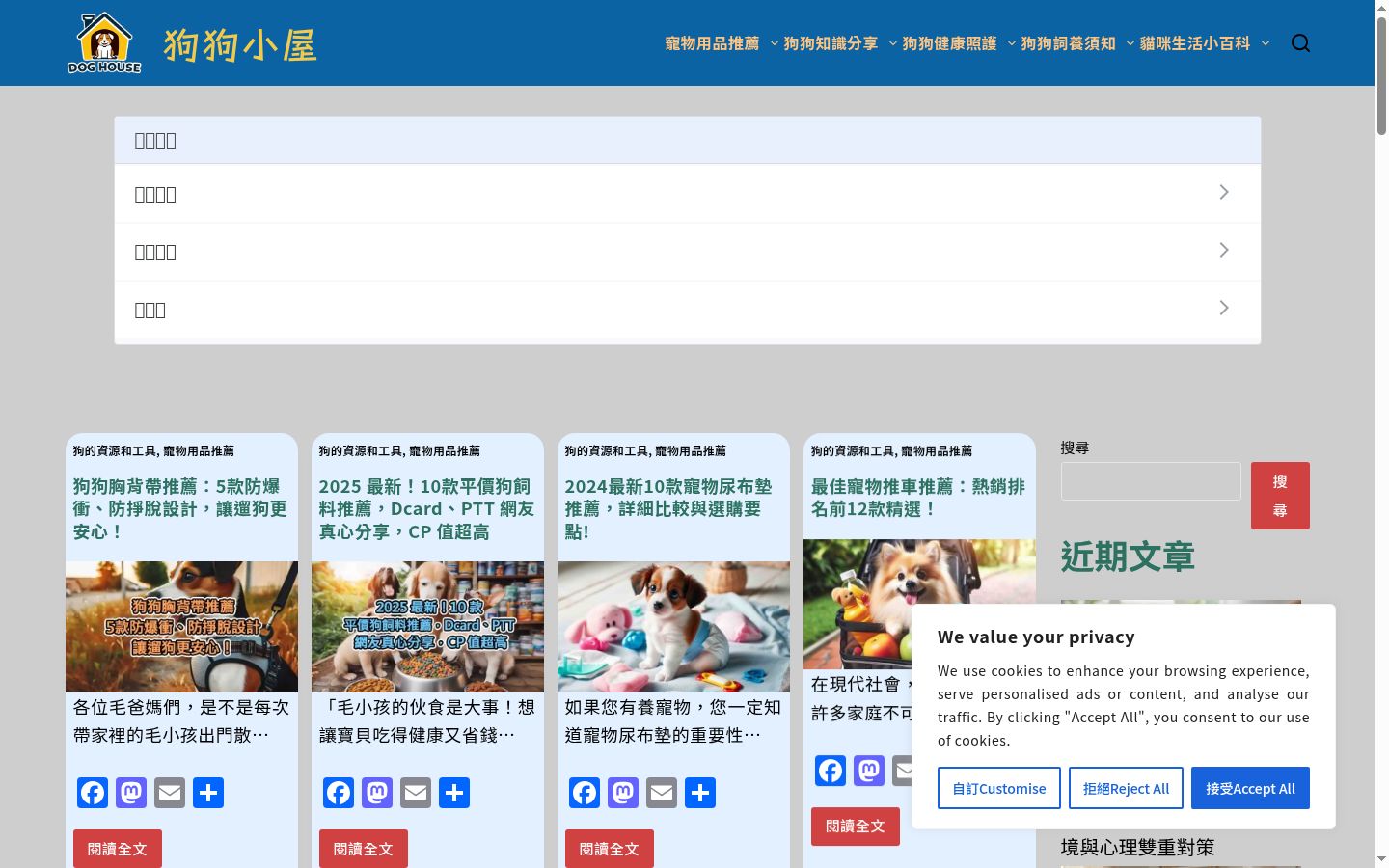Go to the 狗狗小屋 site title
This screenshot has width=1389, height=868.
(240, 45)
